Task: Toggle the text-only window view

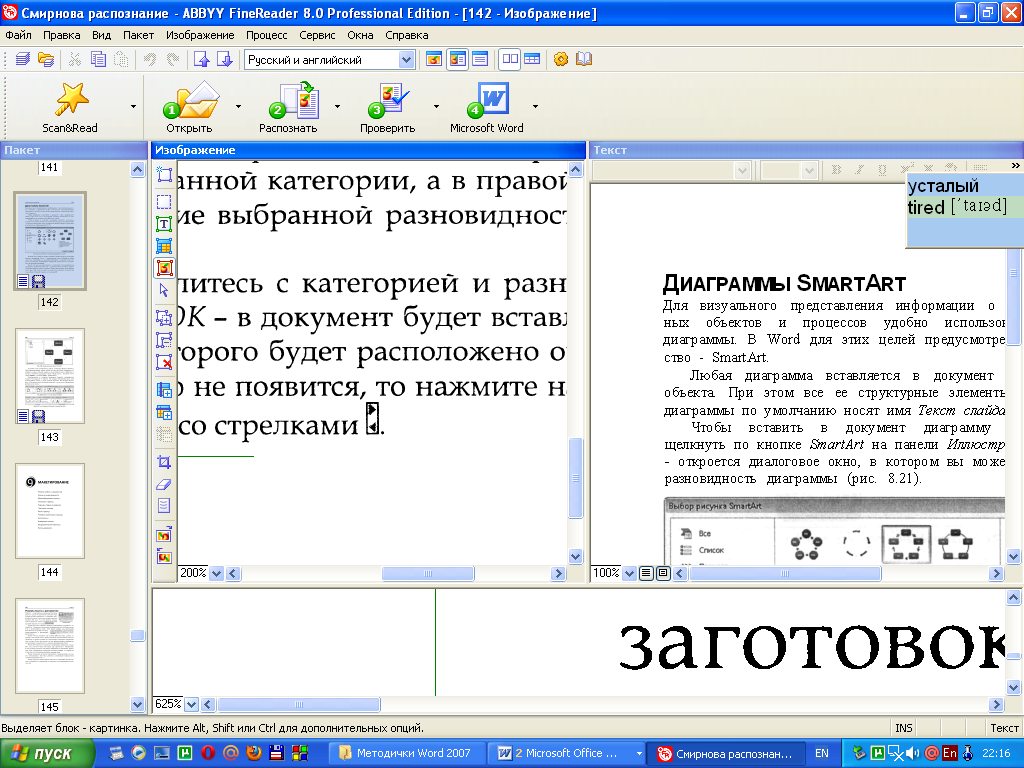Action: (480, 59)
